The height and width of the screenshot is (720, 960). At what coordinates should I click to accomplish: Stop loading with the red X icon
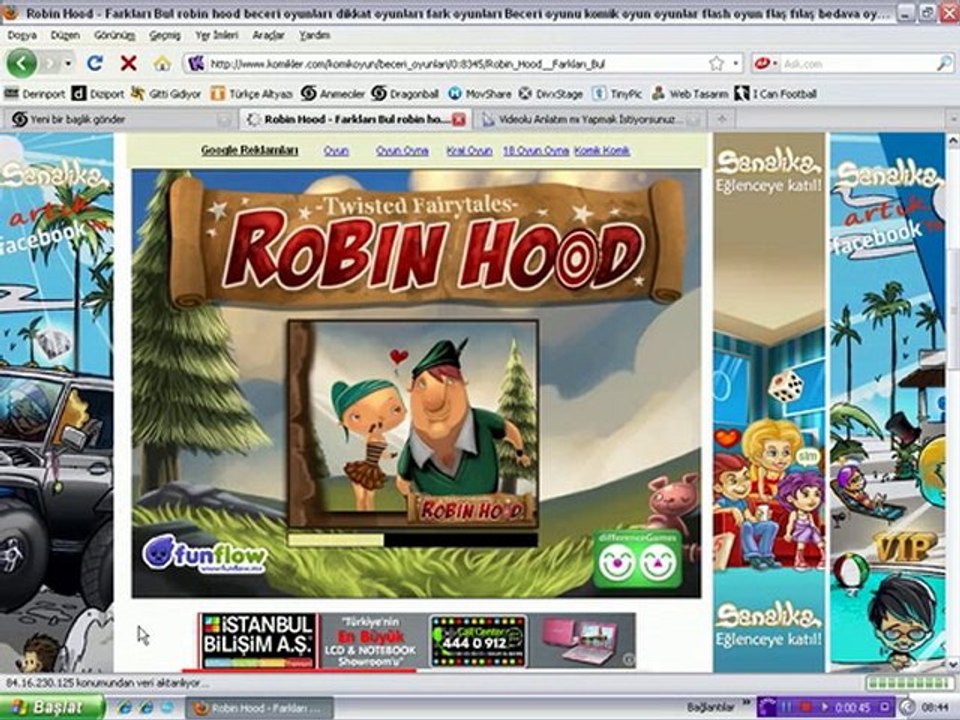128,63
